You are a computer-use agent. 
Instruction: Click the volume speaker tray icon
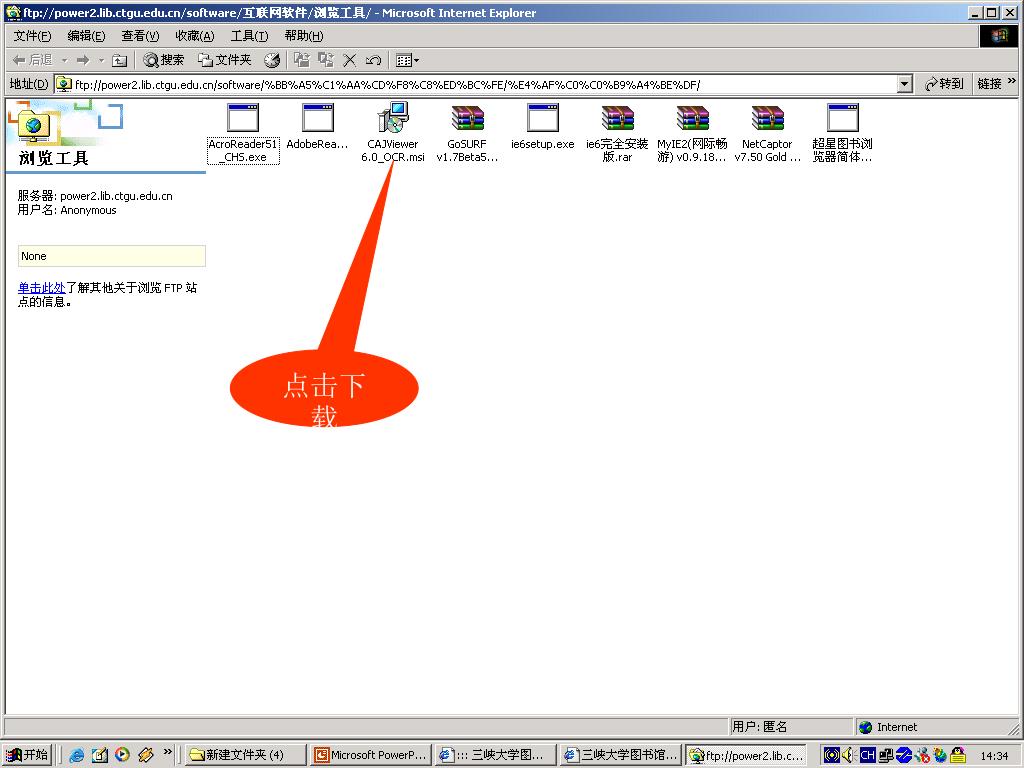tap(849, 755)
